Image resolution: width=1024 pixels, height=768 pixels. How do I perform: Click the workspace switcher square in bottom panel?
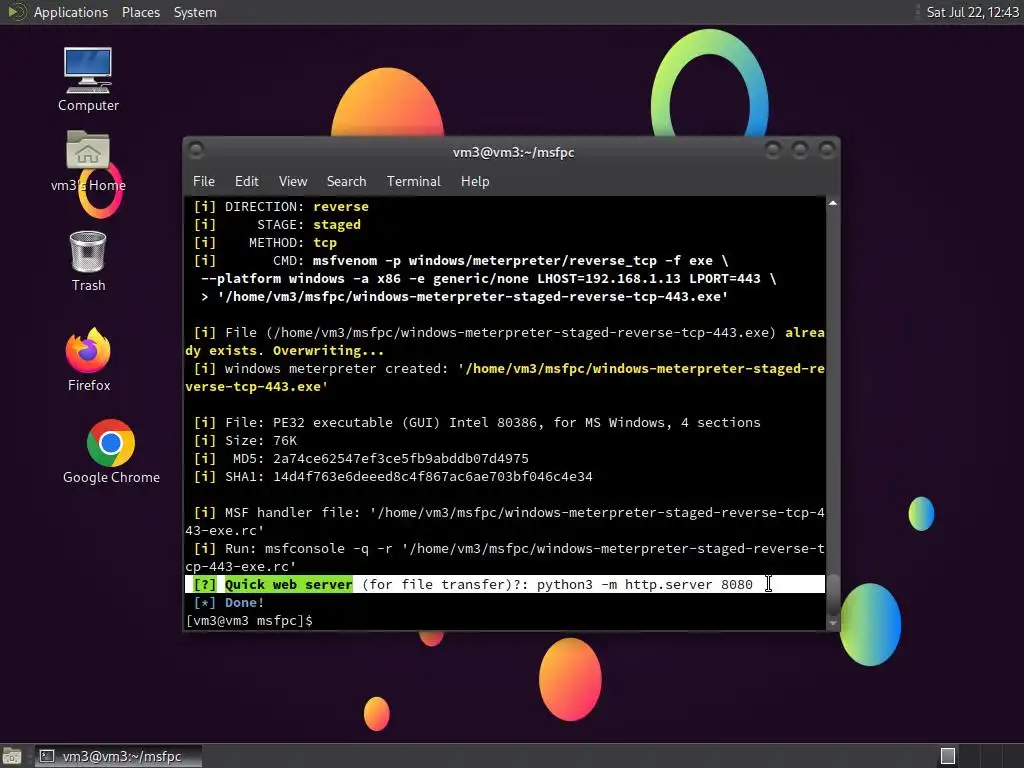[x=948, y=756]
